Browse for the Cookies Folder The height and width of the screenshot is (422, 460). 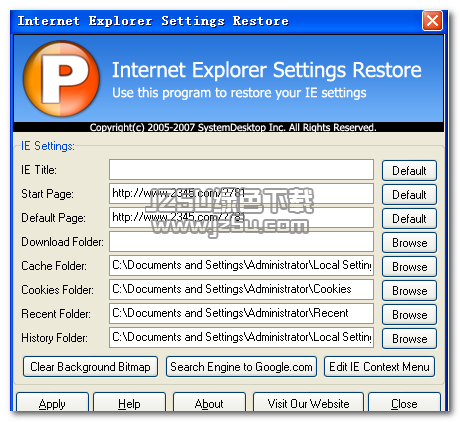[409, 291]
